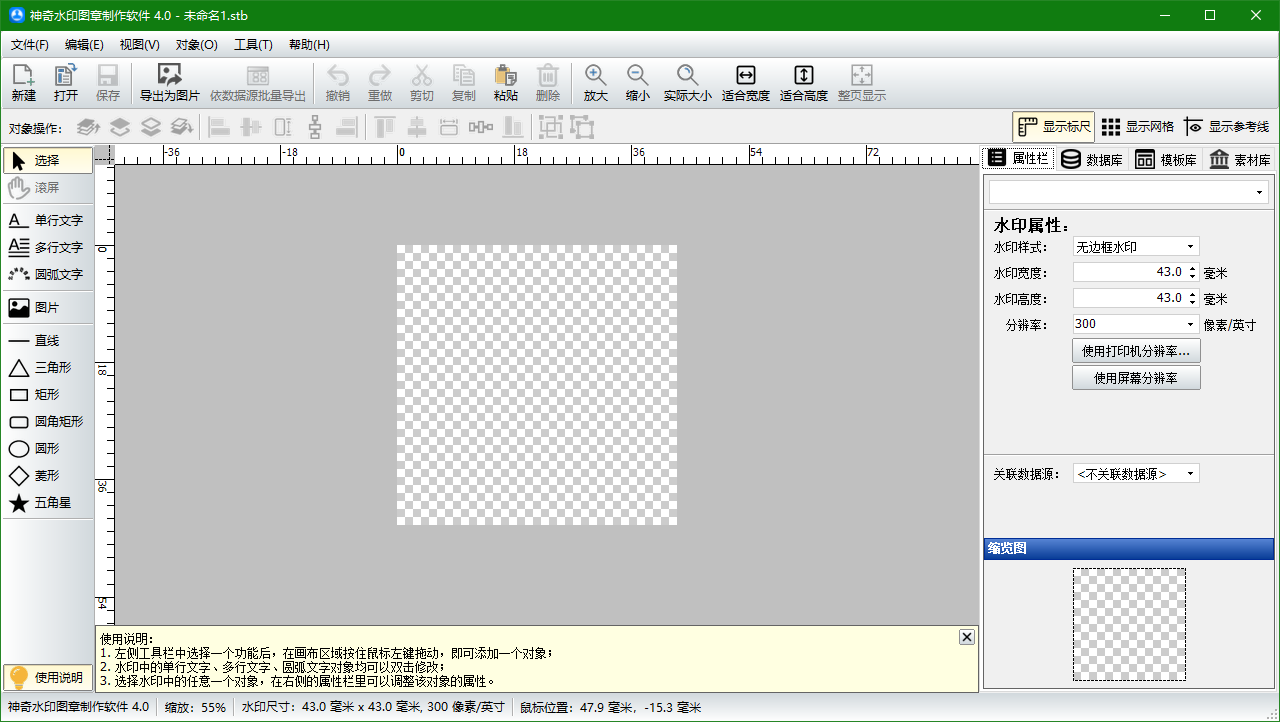The width and height of the screenshot is (1280, 722).
Task: Click the 使用打印机分辨率 button
Action: 1136,351
